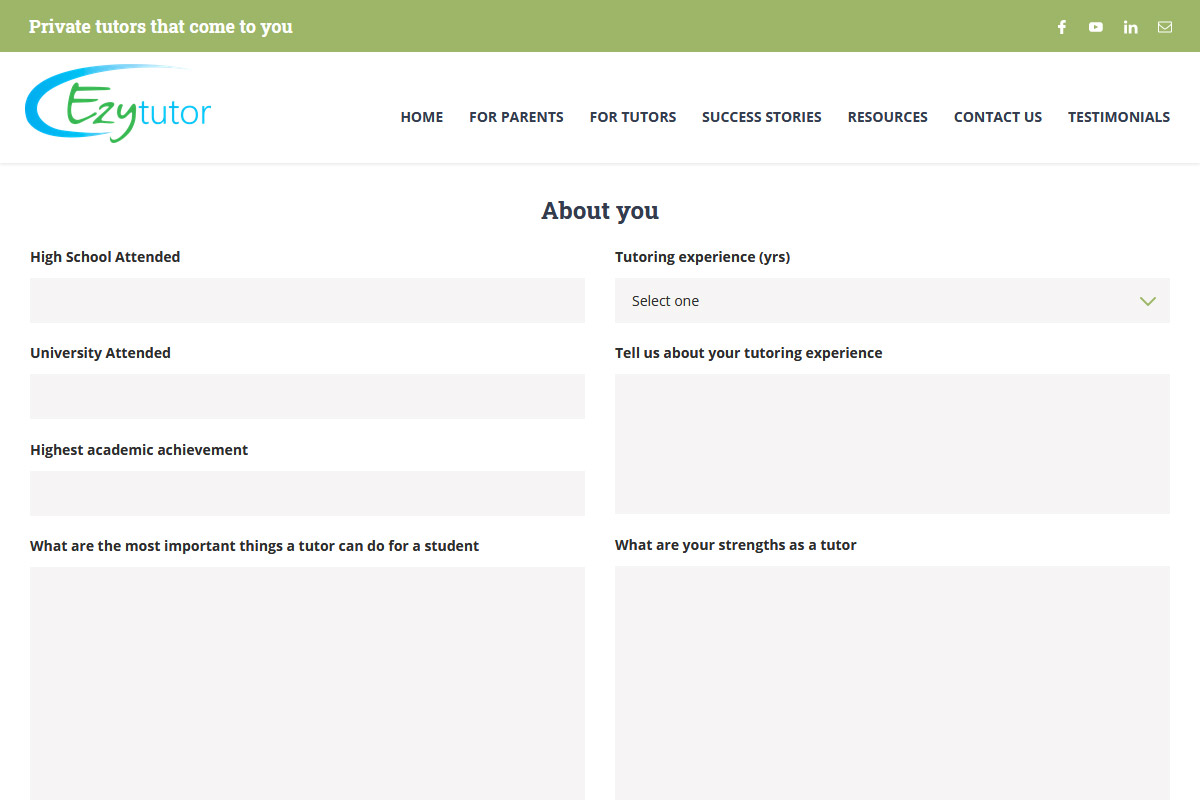
Task: Click the Ezytutor logo
Action: (118, 105)
